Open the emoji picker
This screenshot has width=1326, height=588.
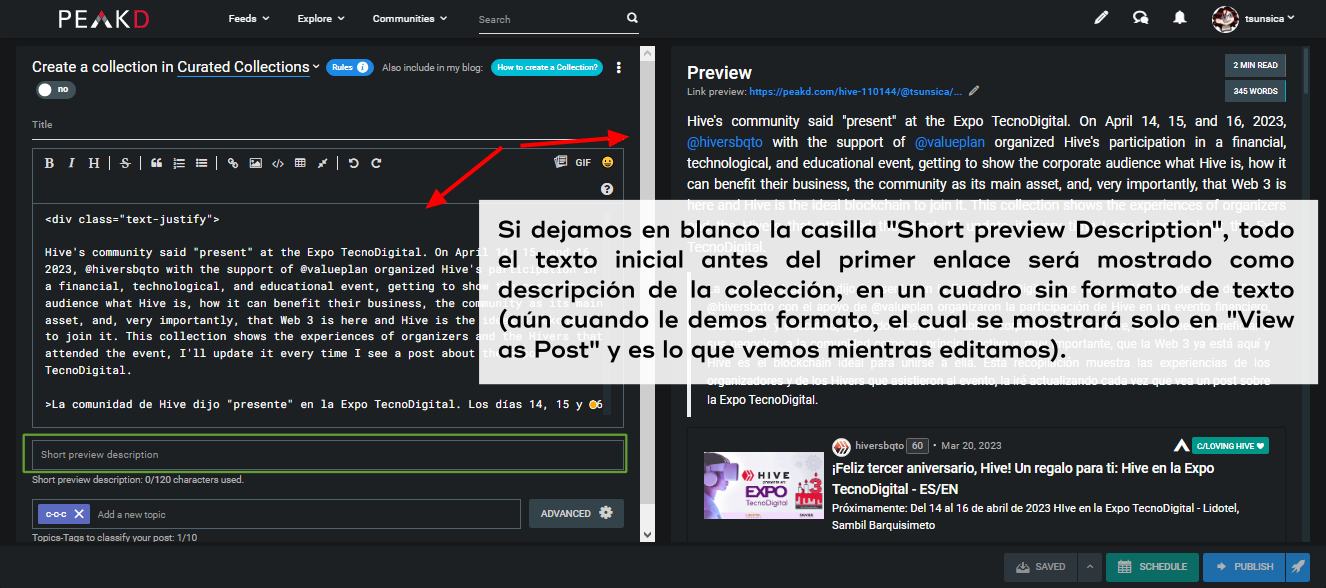(607, 162)
